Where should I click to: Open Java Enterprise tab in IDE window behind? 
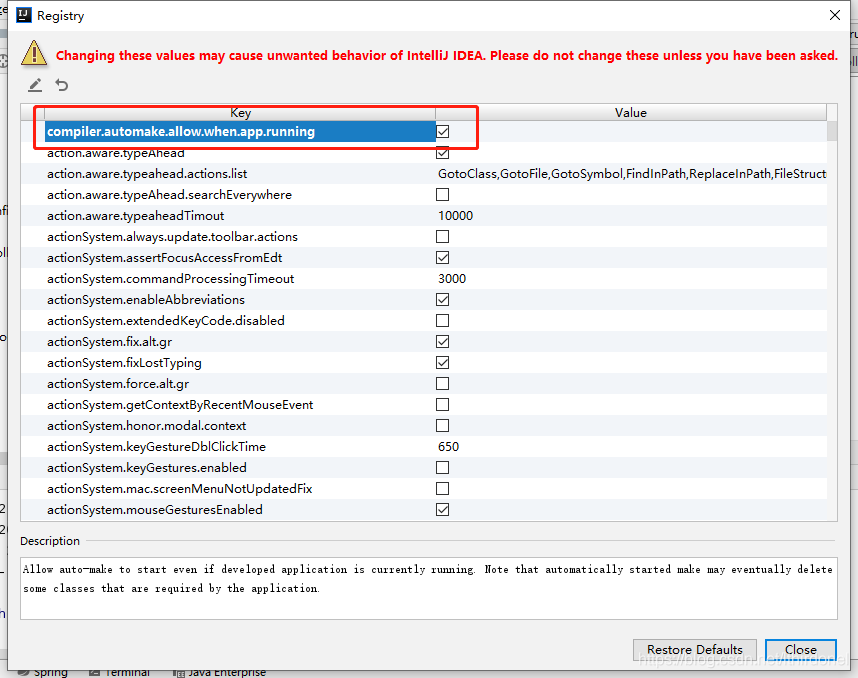220,673
